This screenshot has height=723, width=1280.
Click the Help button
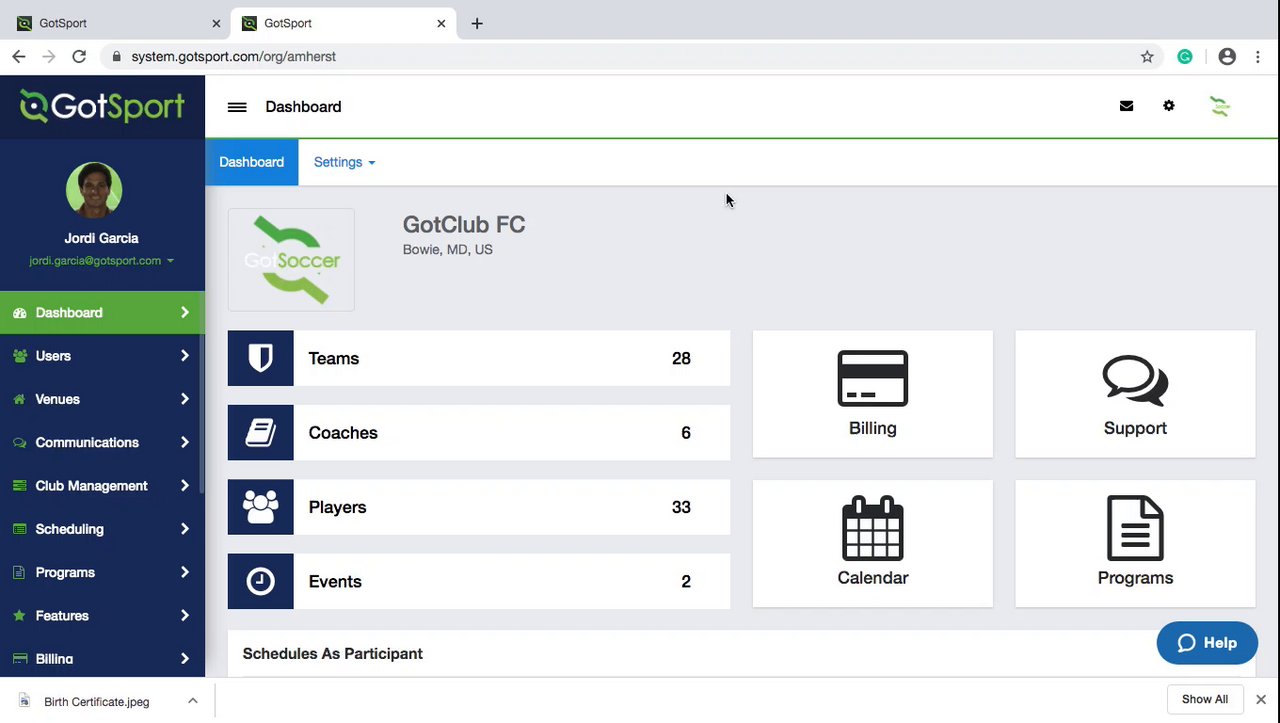1206,643
